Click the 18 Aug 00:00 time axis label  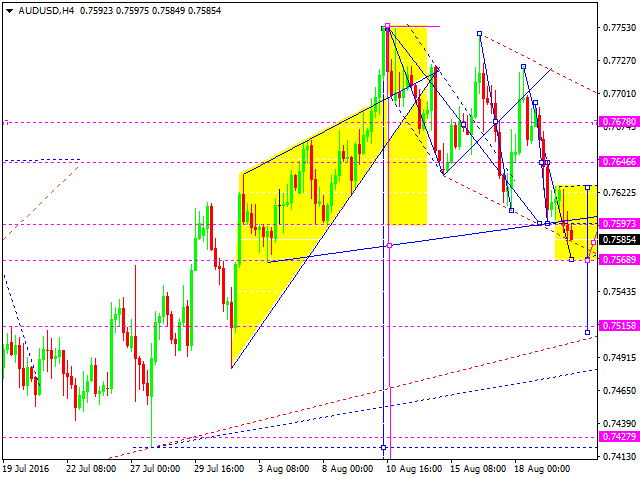[542, 469]
